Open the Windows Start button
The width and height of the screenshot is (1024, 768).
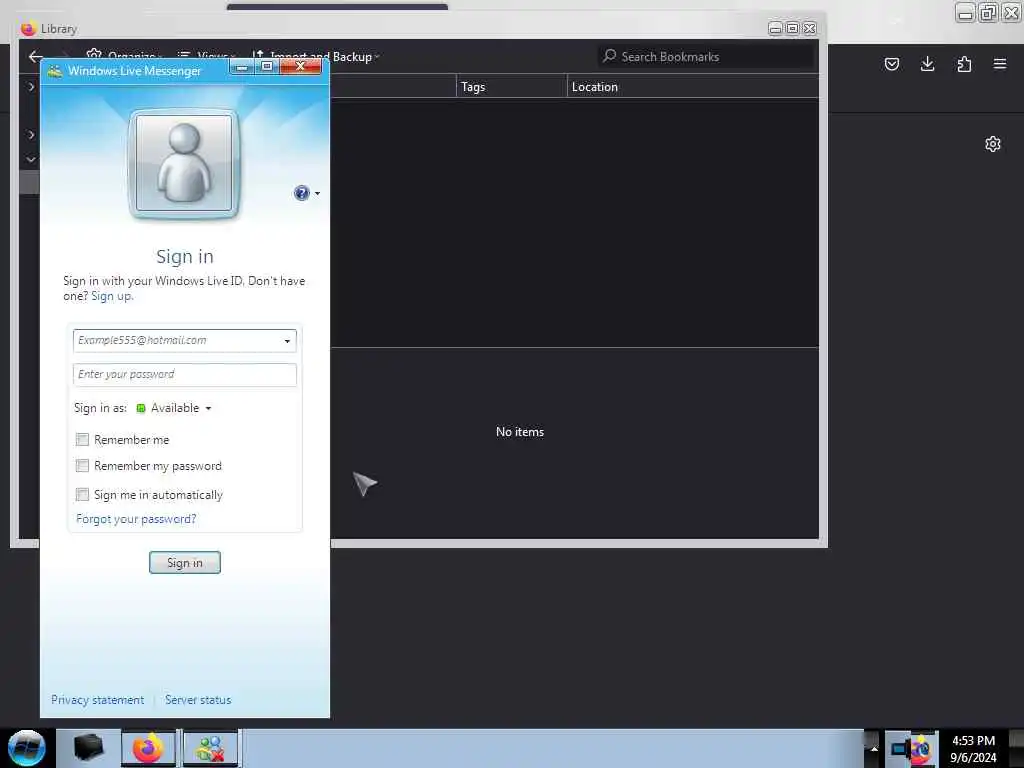(26, 748)
